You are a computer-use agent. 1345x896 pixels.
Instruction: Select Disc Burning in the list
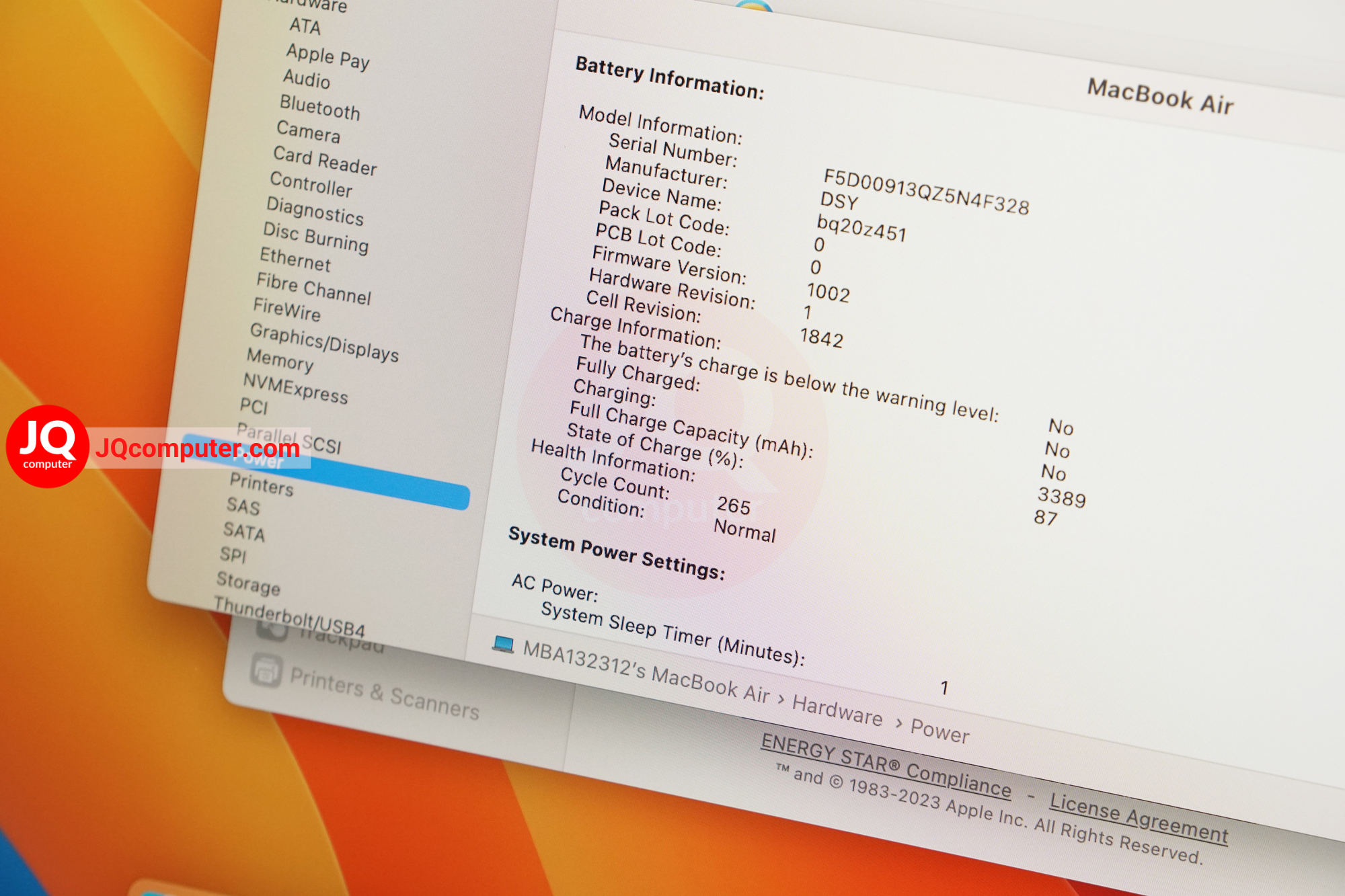316,238
